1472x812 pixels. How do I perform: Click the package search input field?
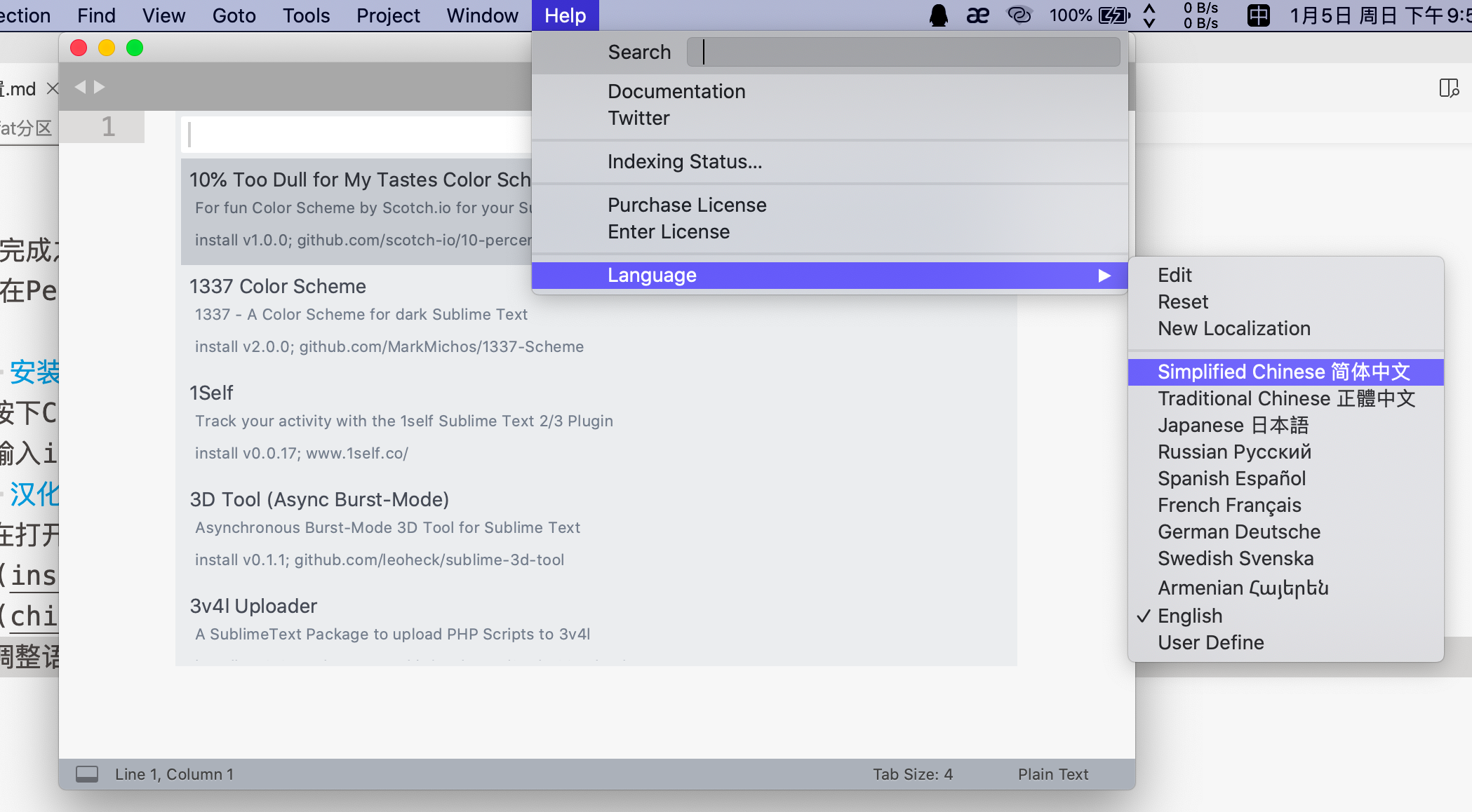click(356, 134)
